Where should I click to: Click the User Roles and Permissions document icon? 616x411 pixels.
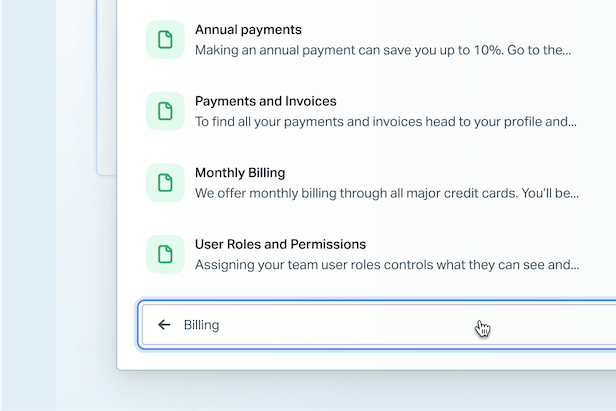click(165, 254)
